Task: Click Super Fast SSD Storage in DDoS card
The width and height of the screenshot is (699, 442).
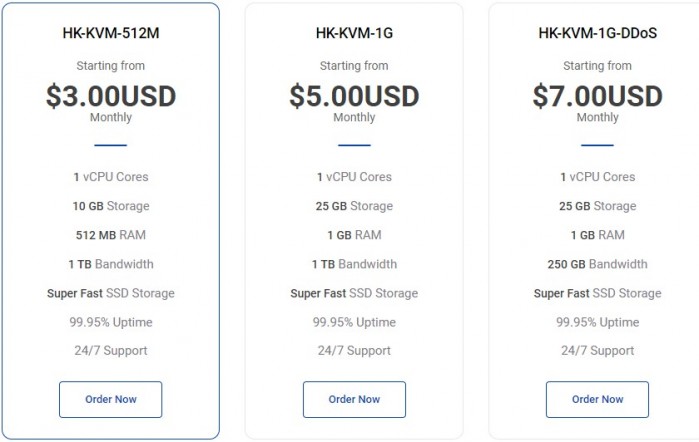Action: (x=597, y=293)
